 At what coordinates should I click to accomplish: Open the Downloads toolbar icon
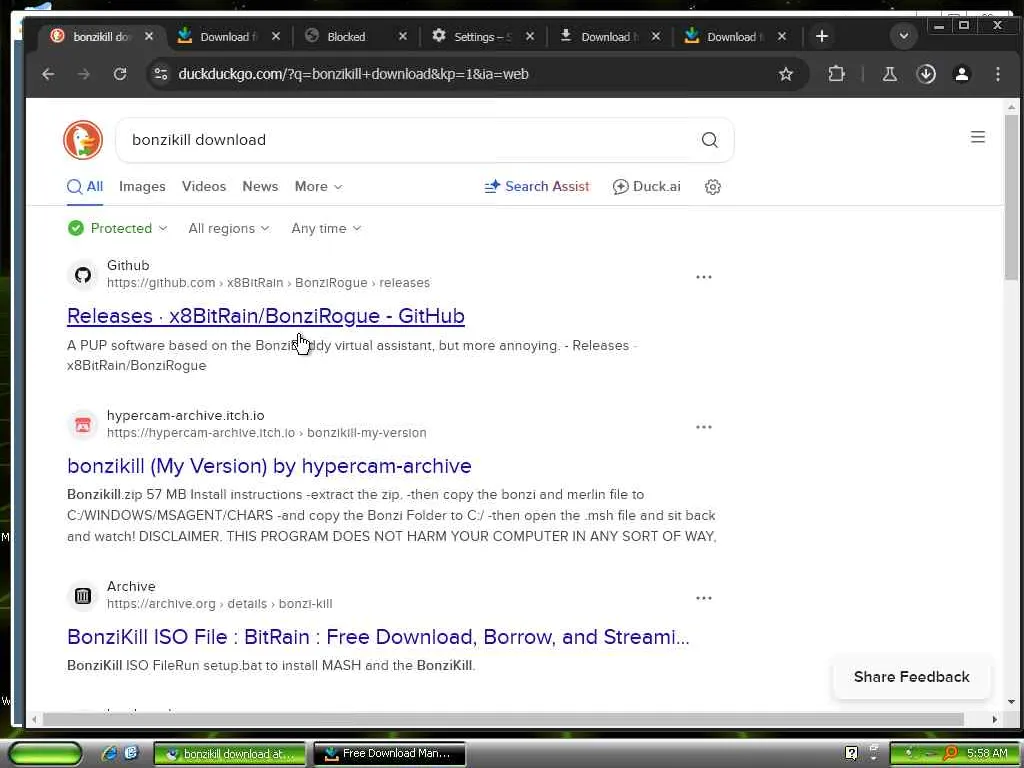point(926,74)
